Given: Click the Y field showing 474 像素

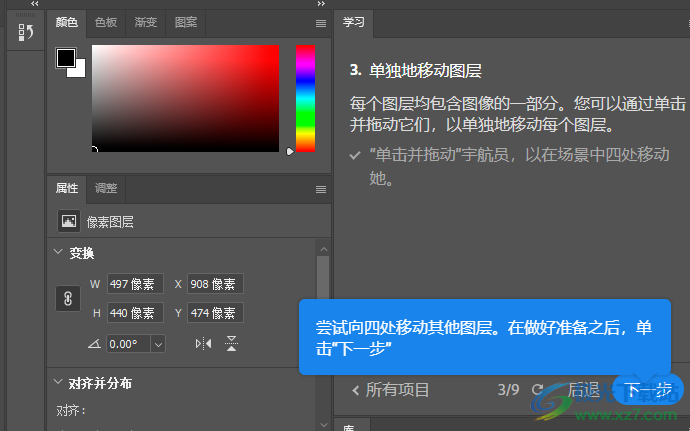Looking at the screenshot, I should coord(215,313).
